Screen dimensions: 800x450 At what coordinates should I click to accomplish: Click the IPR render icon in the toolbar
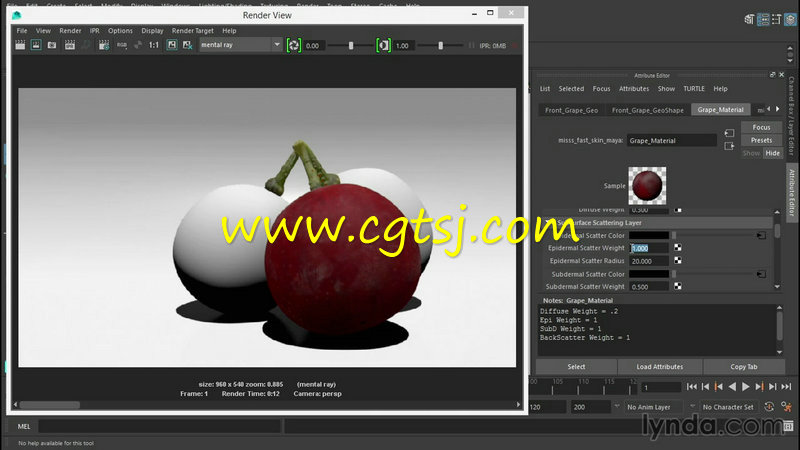(69, 45)
